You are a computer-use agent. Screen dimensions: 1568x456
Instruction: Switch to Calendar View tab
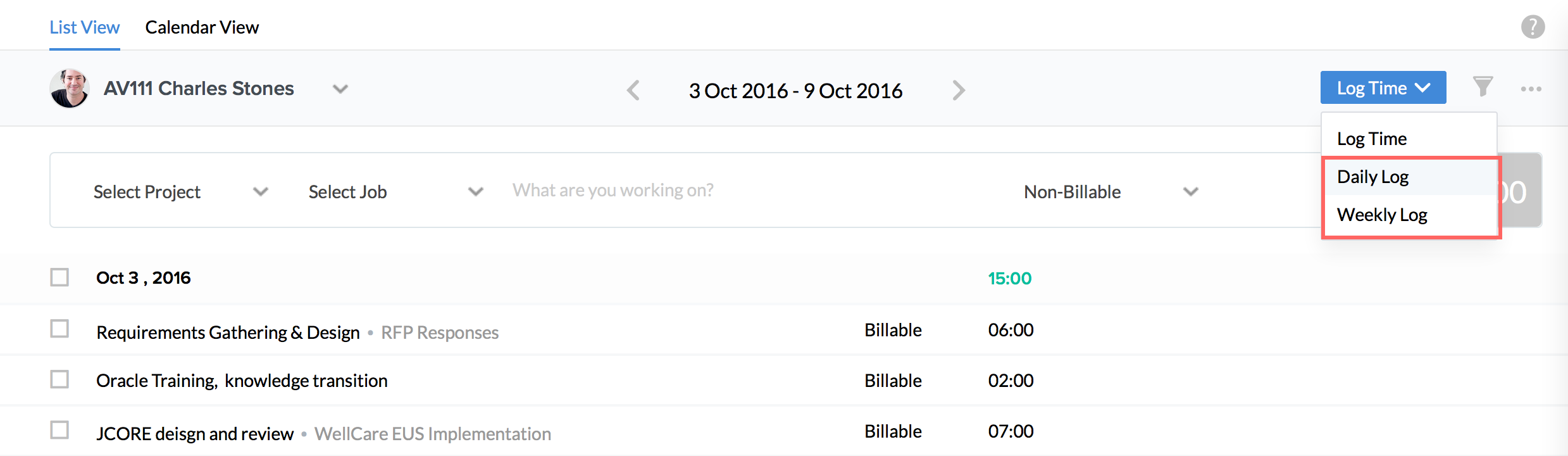coord(202,27)
